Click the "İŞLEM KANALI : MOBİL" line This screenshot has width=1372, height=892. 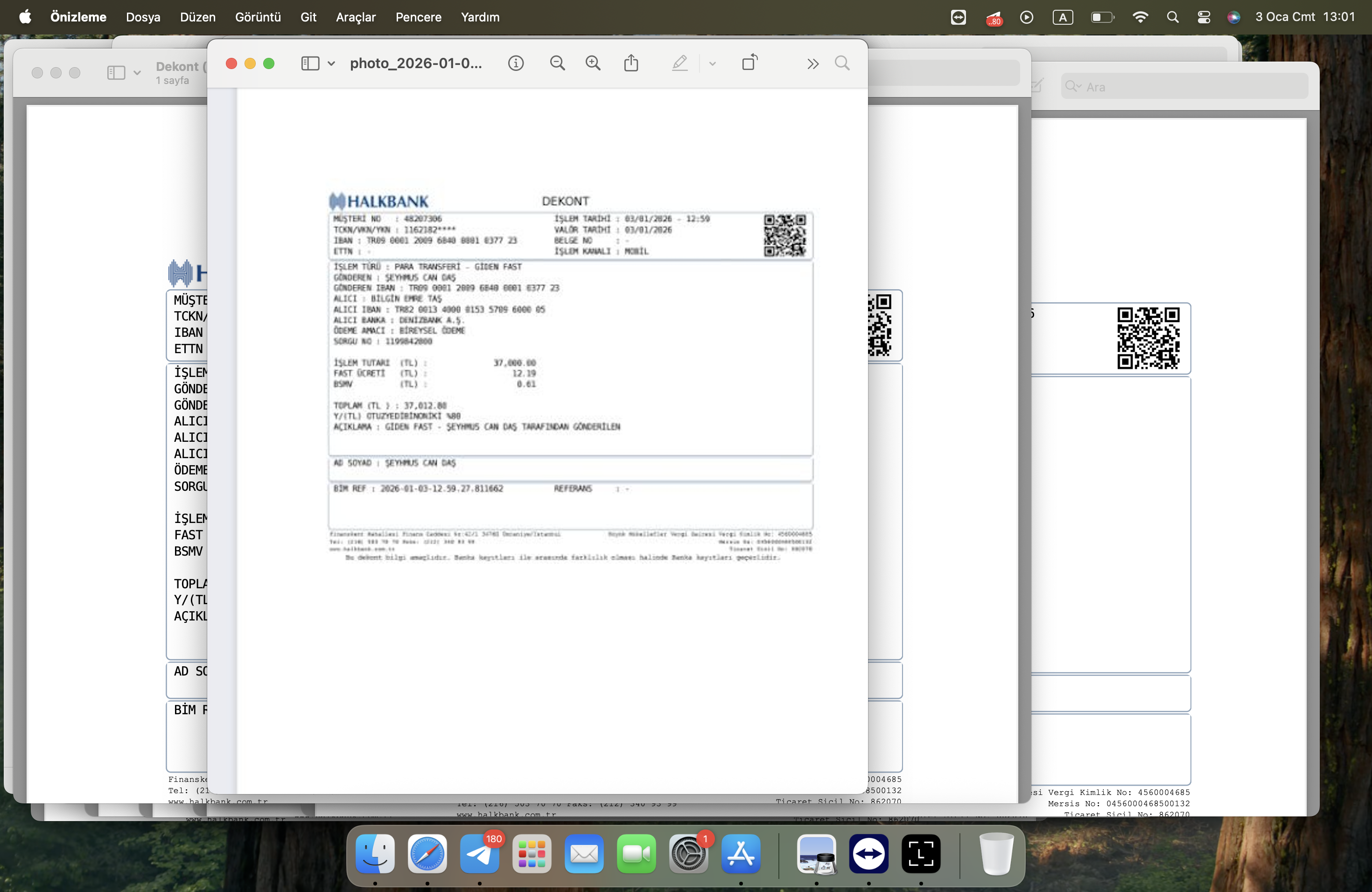(x=601, y=251)
